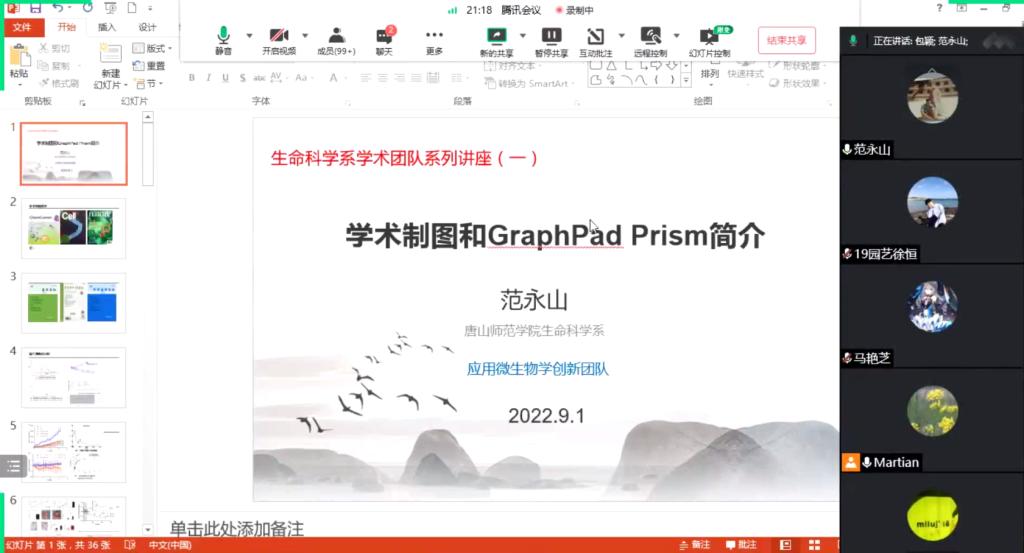Click the 更多 three-dots icon
Viewport: 1024px width, 553px height.
click(x=434, y=36)
